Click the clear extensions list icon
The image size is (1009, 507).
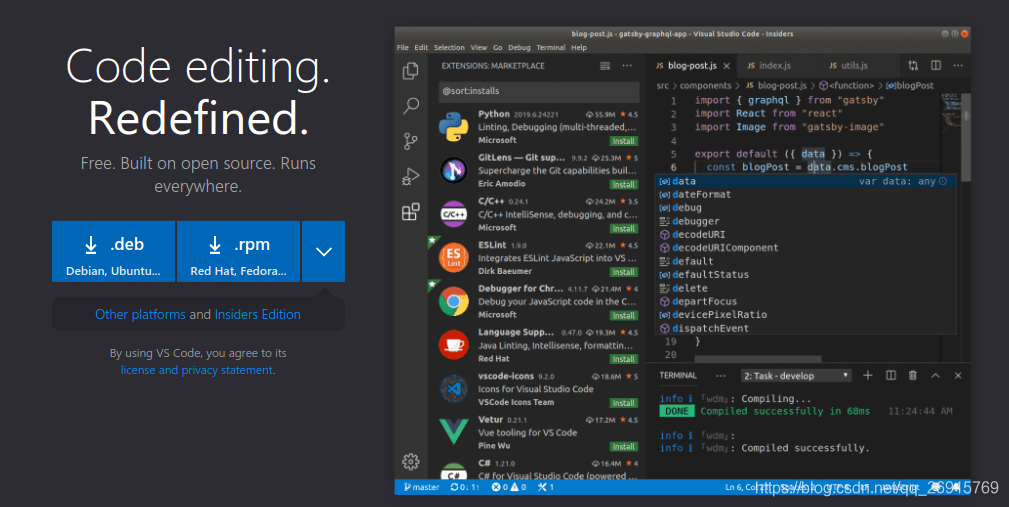(605, 66)
